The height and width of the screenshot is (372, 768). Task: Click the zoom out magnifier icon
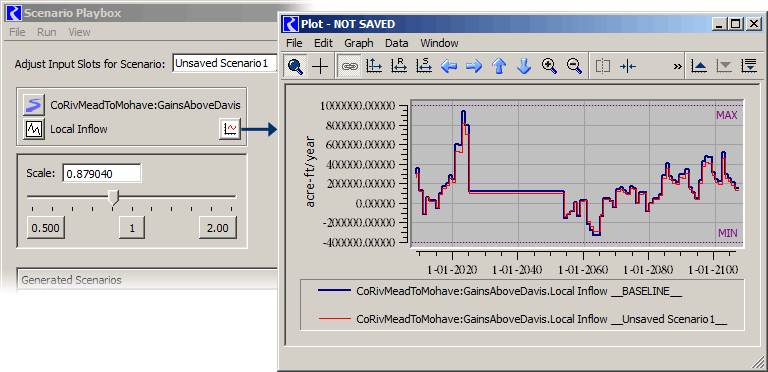[x=574, y=66]
